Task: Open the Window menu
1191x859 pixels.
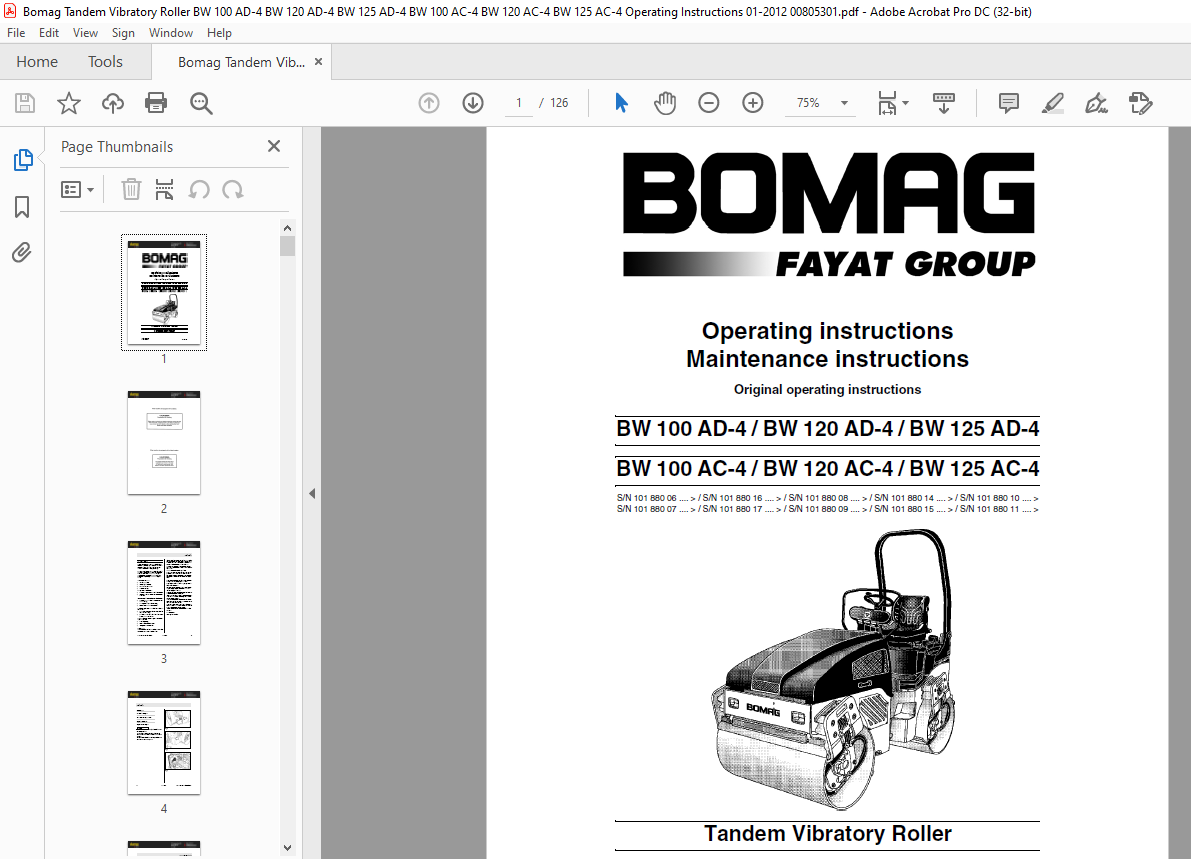Action: (x=171, y=33)
